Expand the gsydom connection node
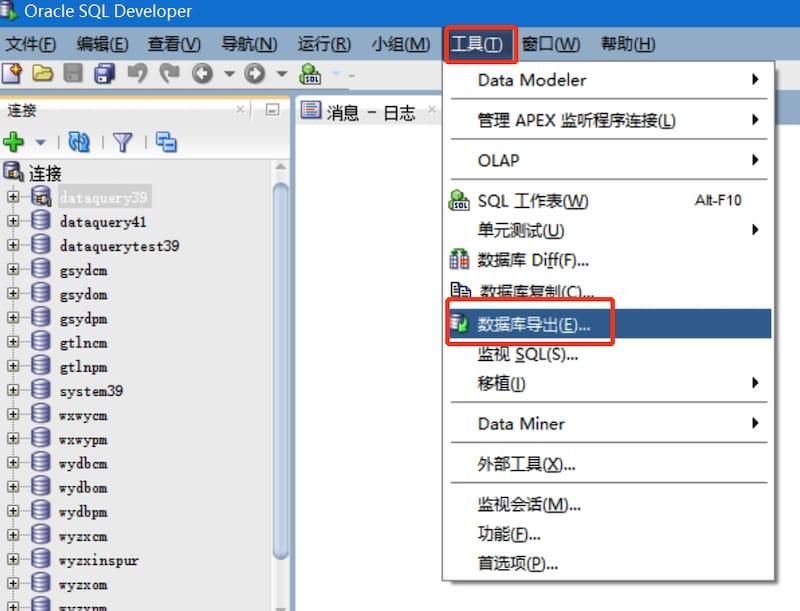Viewport: 800px width, 611px height. pos(13,293)
